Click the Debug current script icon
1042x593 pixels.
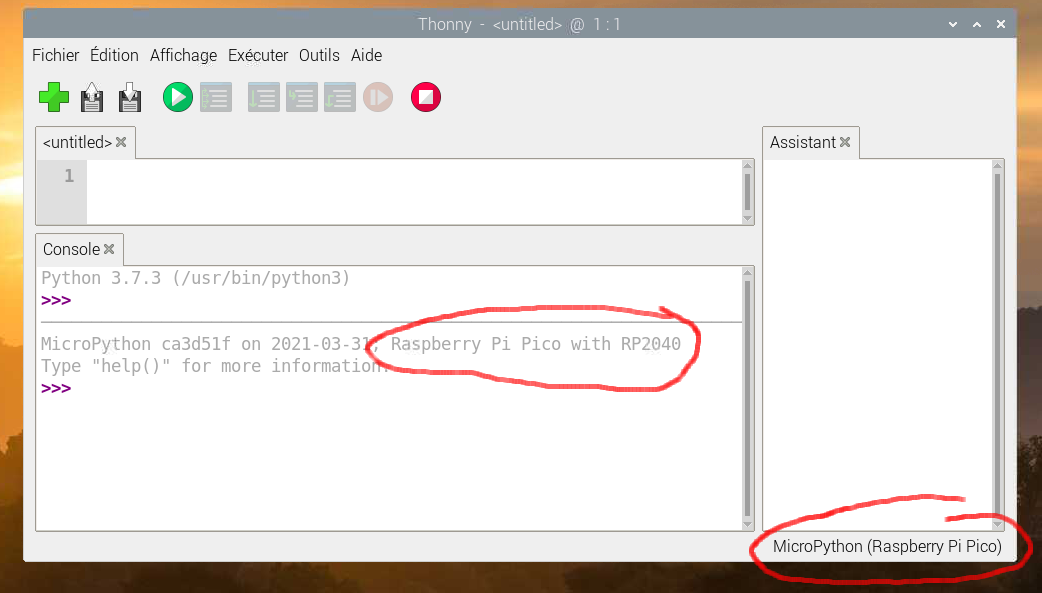216,97
